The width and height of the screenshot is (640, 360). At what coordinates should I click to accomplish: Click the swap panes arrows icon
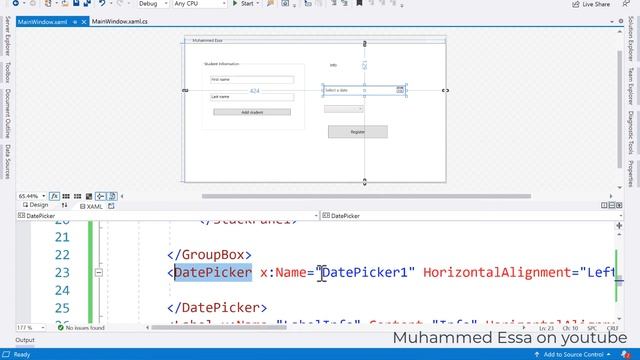(x=64, y=205)
